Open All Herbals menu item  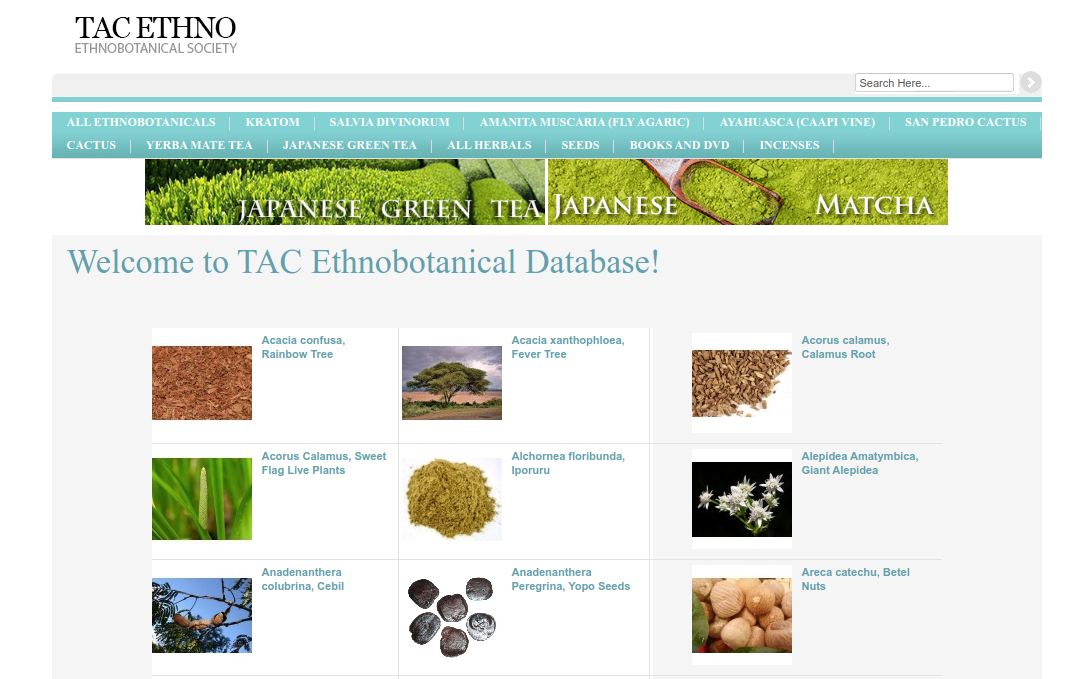click(x=489, y=145)
